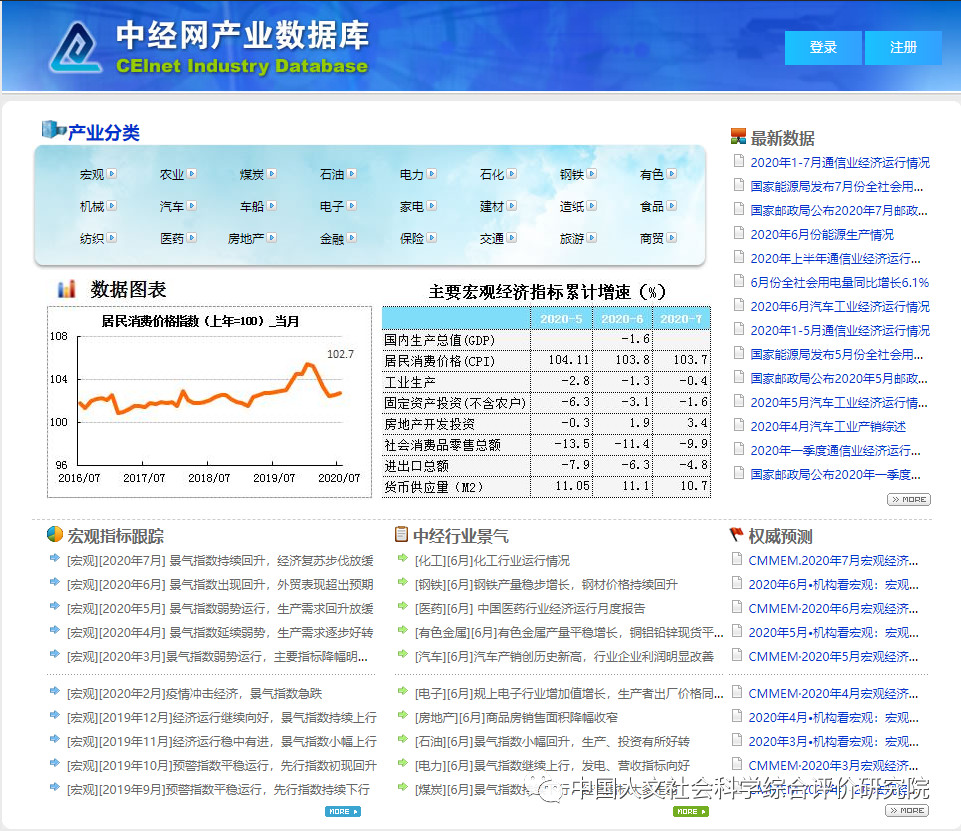
Task: Open the 2020年6月汽车工业经济运行情况 link
Action: pos(839,306)
